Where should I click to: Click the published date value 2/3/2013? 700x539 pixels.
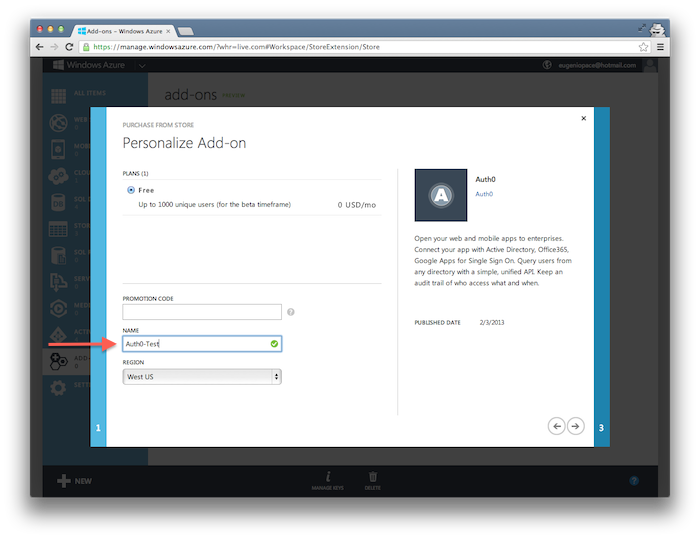[492, 322]
